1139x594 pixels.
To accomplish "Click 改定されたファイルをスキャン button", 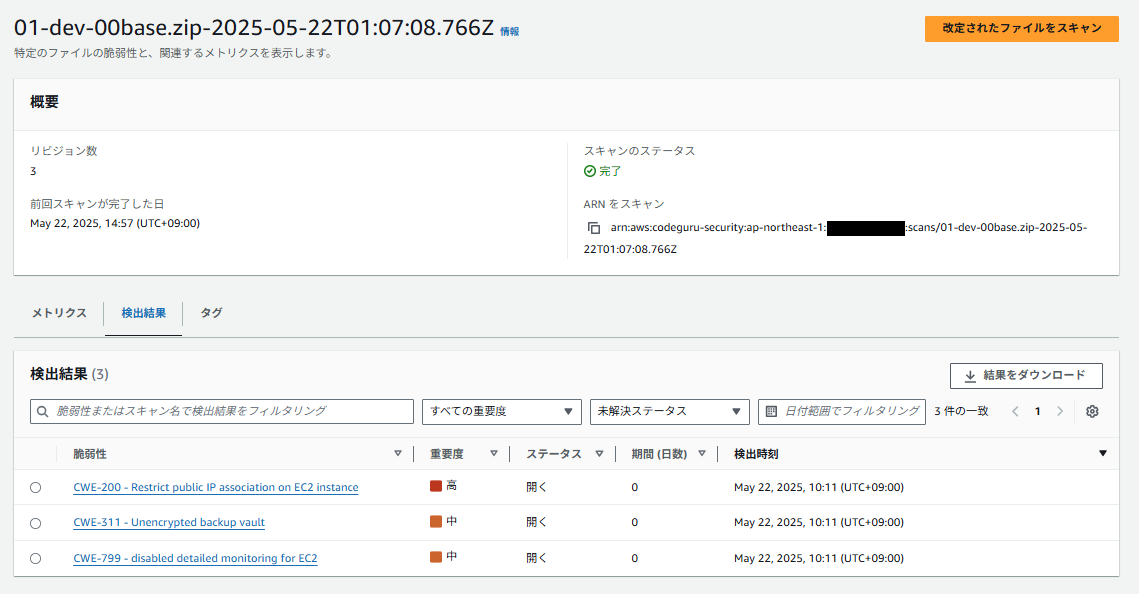I will click(x=1021, y=28).
